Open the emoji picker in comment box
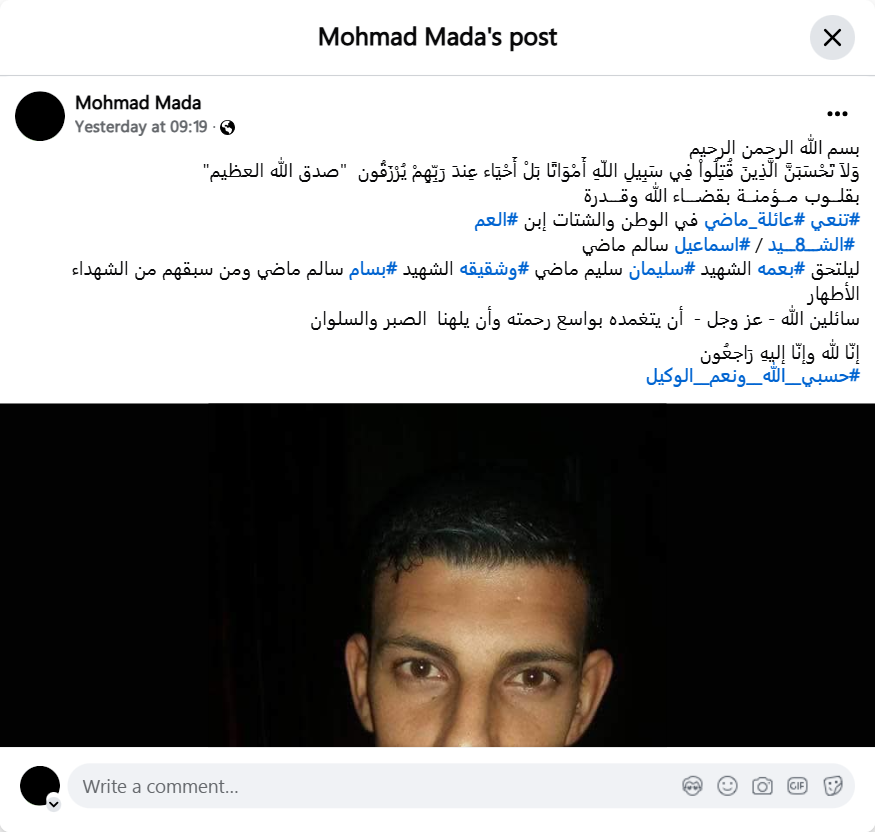Image resolution: width=875 pixels, height=832 pixels. tap(727, 786)
